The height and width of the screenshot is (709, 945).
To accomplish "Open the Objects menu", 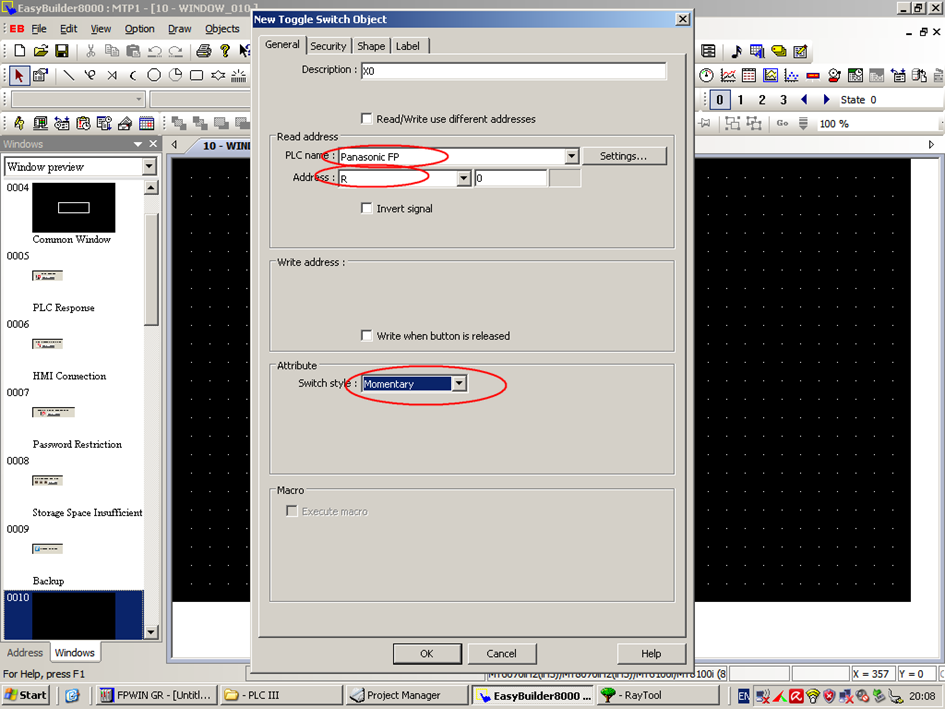I will coord(222,28).
